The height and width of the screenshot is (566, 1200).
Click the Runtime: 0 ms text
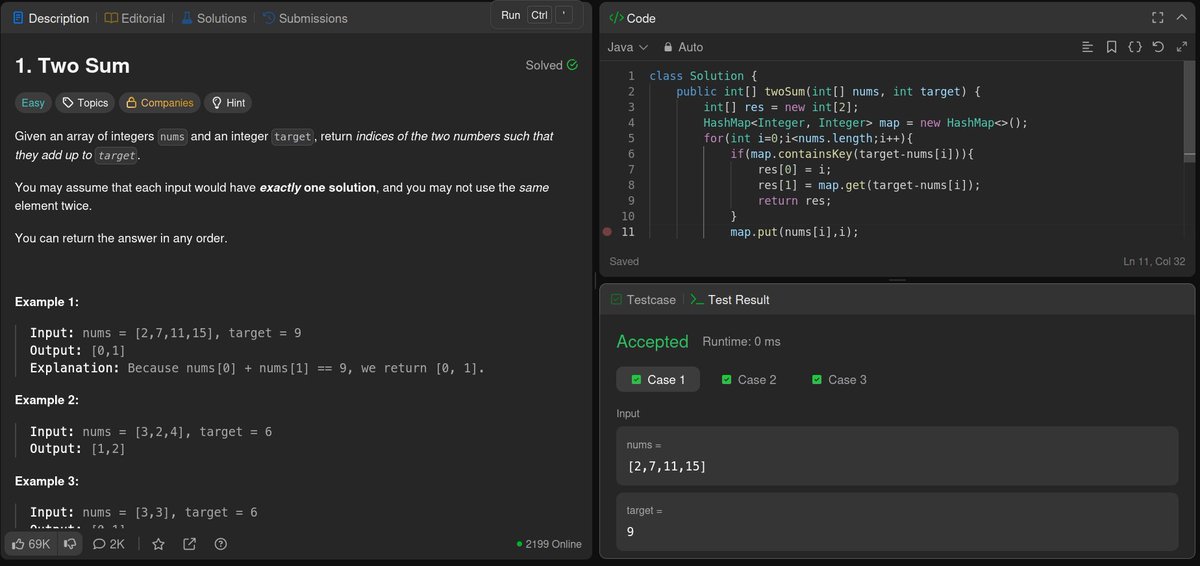[x=741, y=342]
